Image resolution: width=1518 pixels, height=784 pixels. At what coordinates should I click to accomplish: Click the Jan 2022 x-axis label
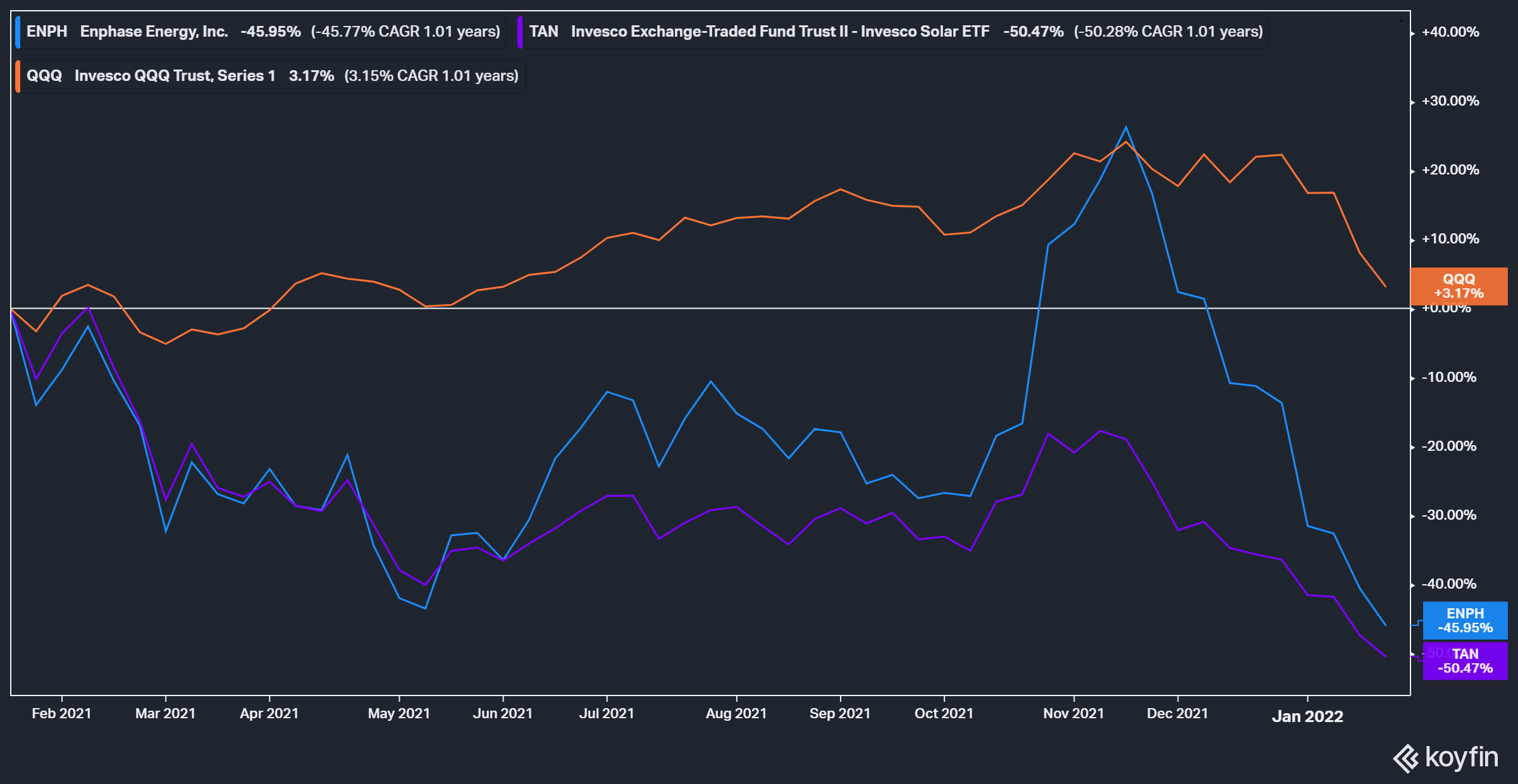1307,716
